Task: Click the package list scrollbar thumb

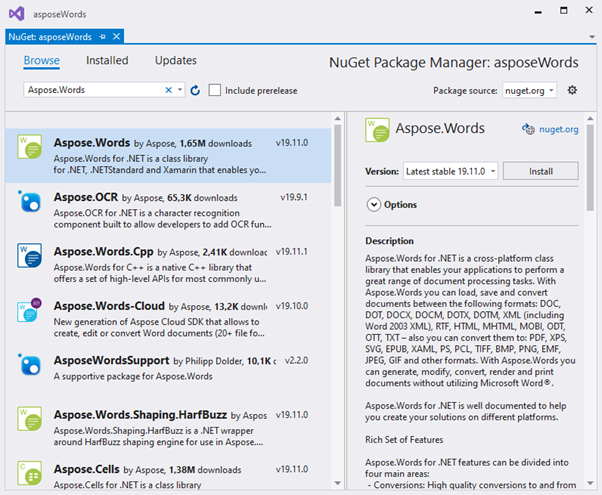Action: pos(337,165)
